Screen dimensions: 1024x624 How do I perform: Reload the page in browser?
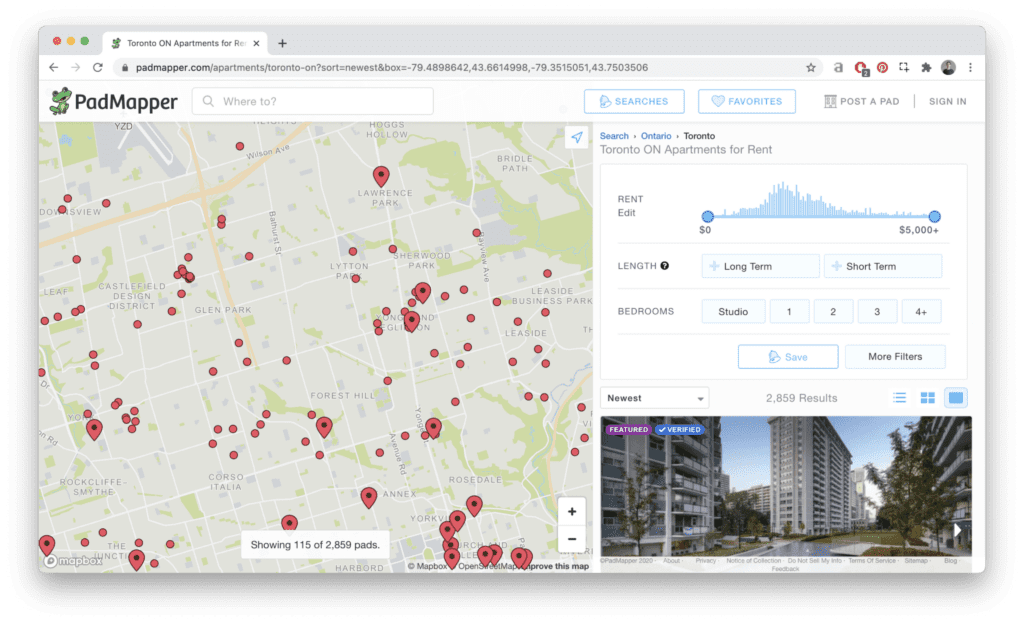click(98, 68)
